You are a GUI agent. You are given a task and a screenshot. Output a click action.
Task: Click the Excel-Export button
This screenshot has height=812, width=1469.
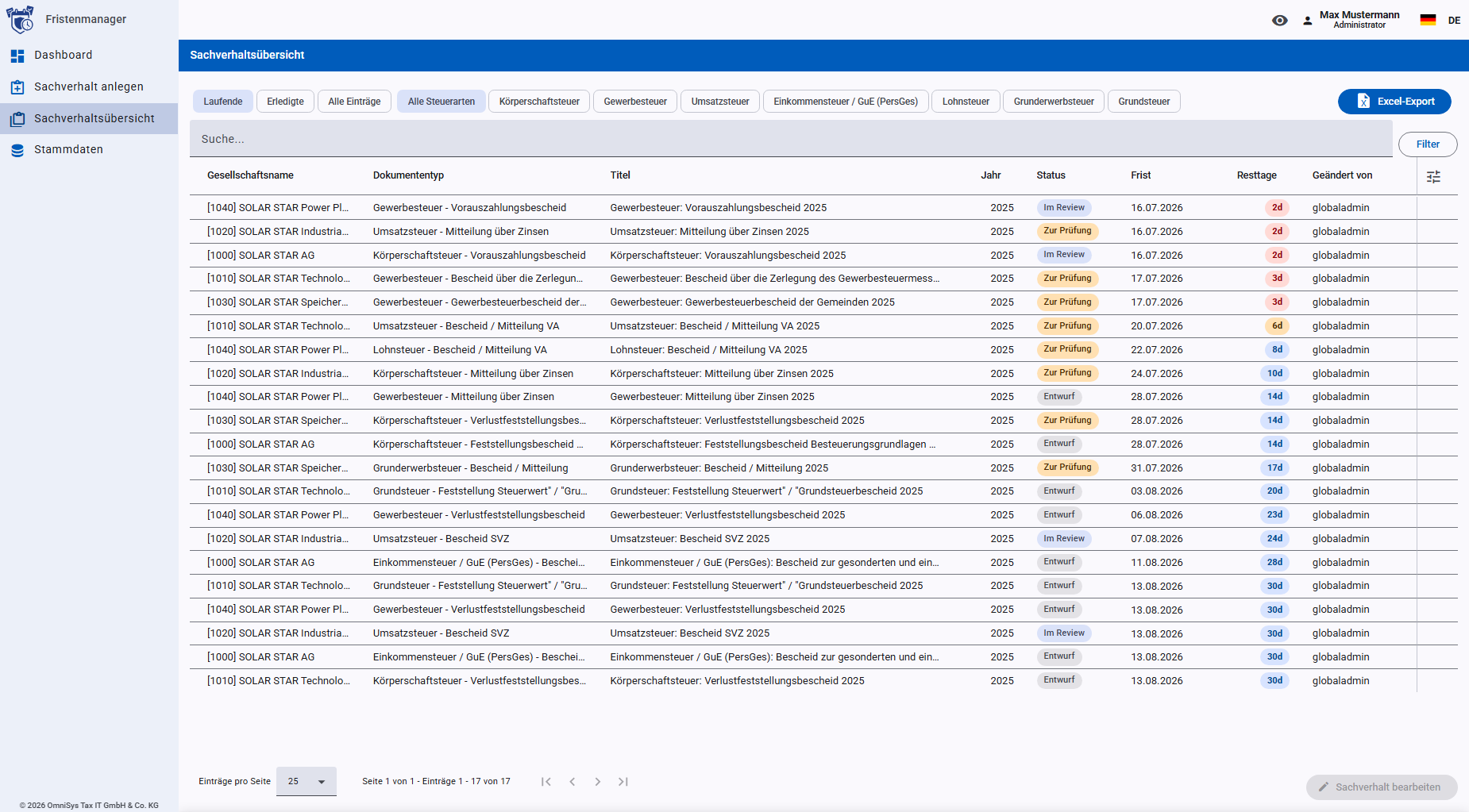[x=1394, y=102]
